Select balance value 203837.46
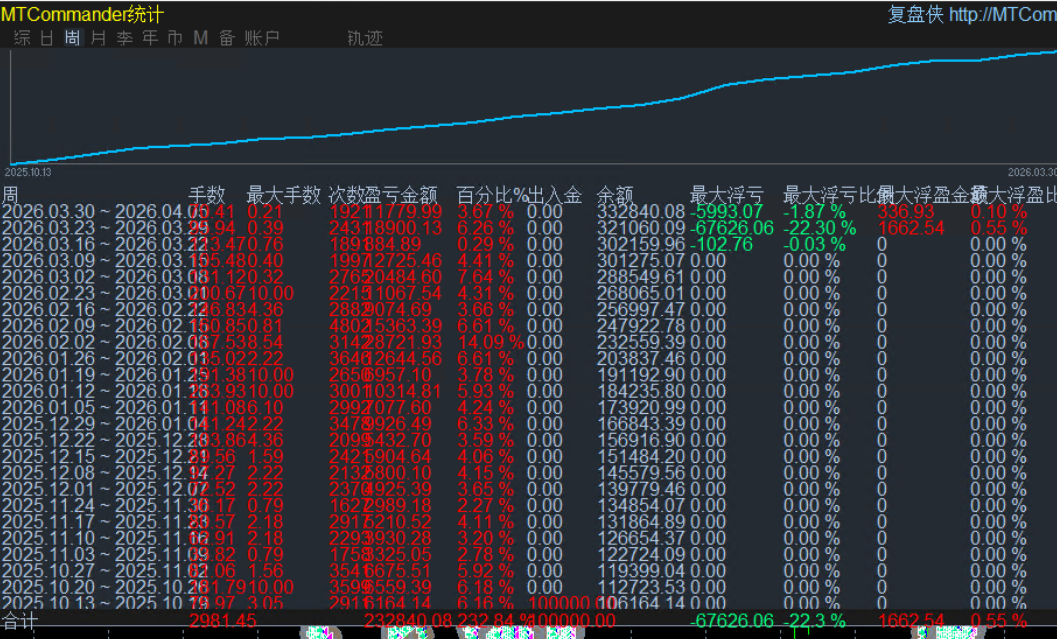The image size is (1057, 639). 640,359
